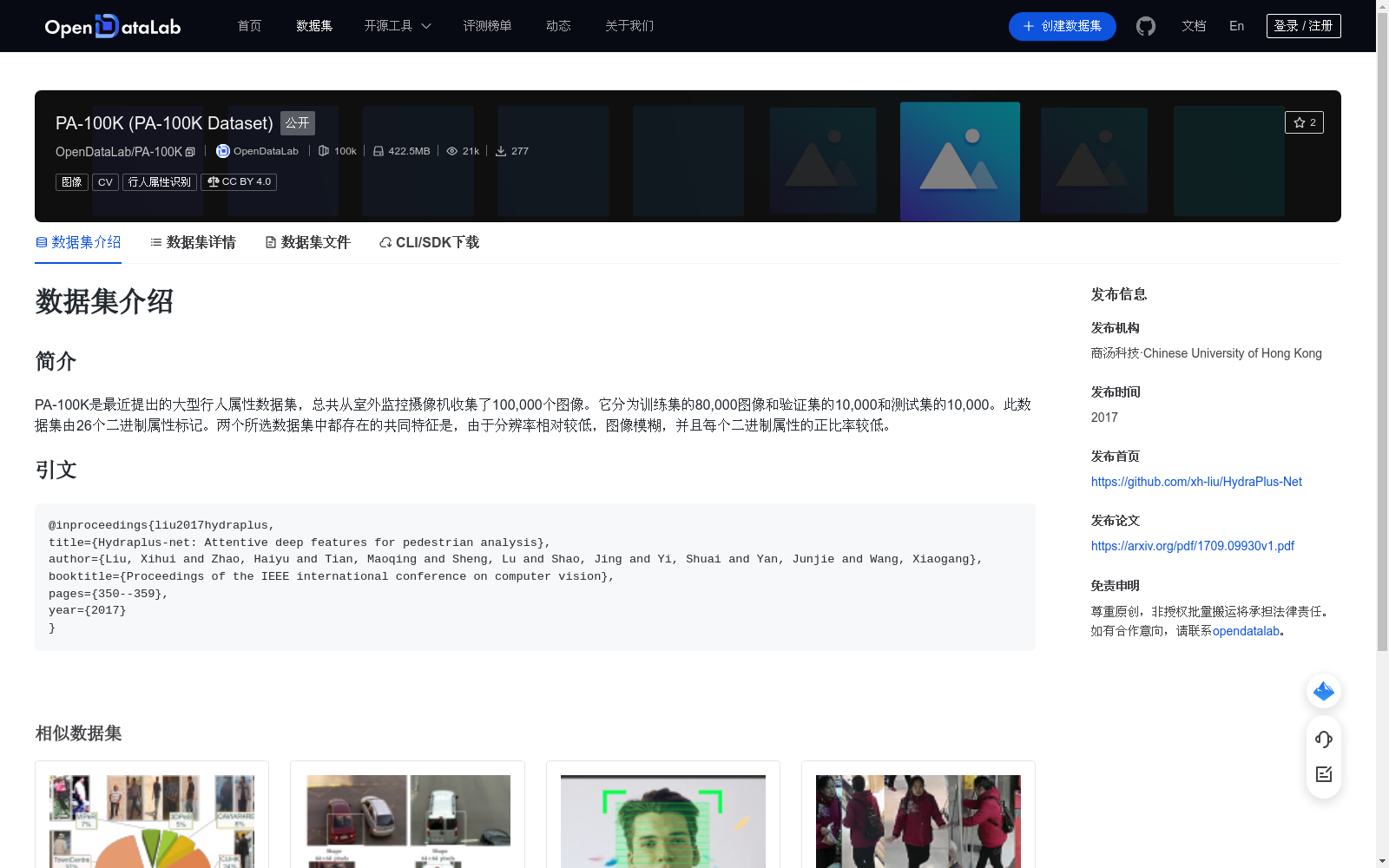
Task: Open the feedback edit note icon
Action: point(1324,774)
